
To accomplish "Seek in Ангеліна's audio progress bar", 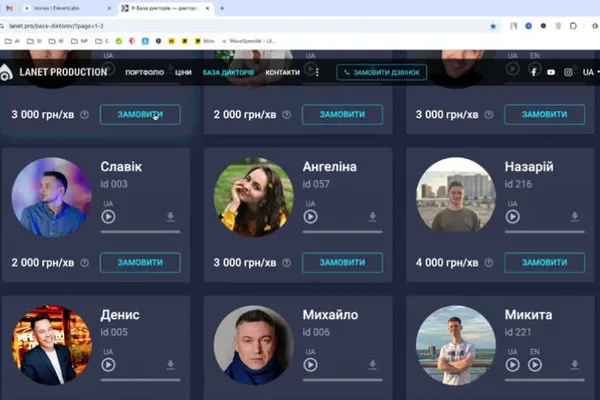I will 342,232.
